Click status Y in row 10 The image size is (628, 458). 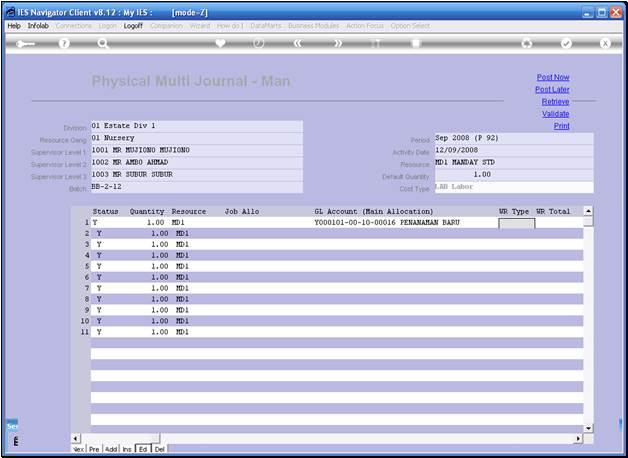99,321
